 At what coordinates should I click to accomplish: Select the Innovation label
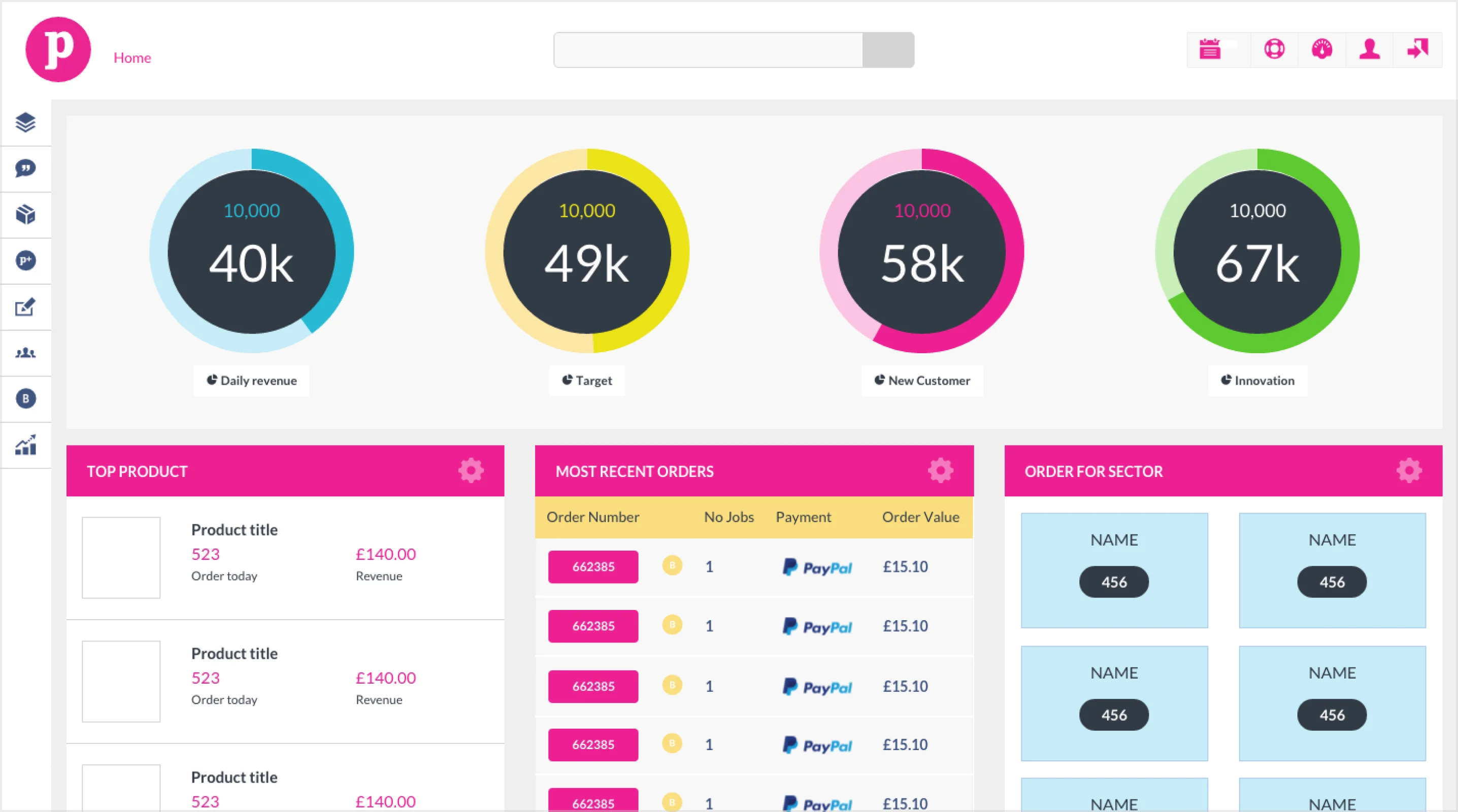point(1257,380)
